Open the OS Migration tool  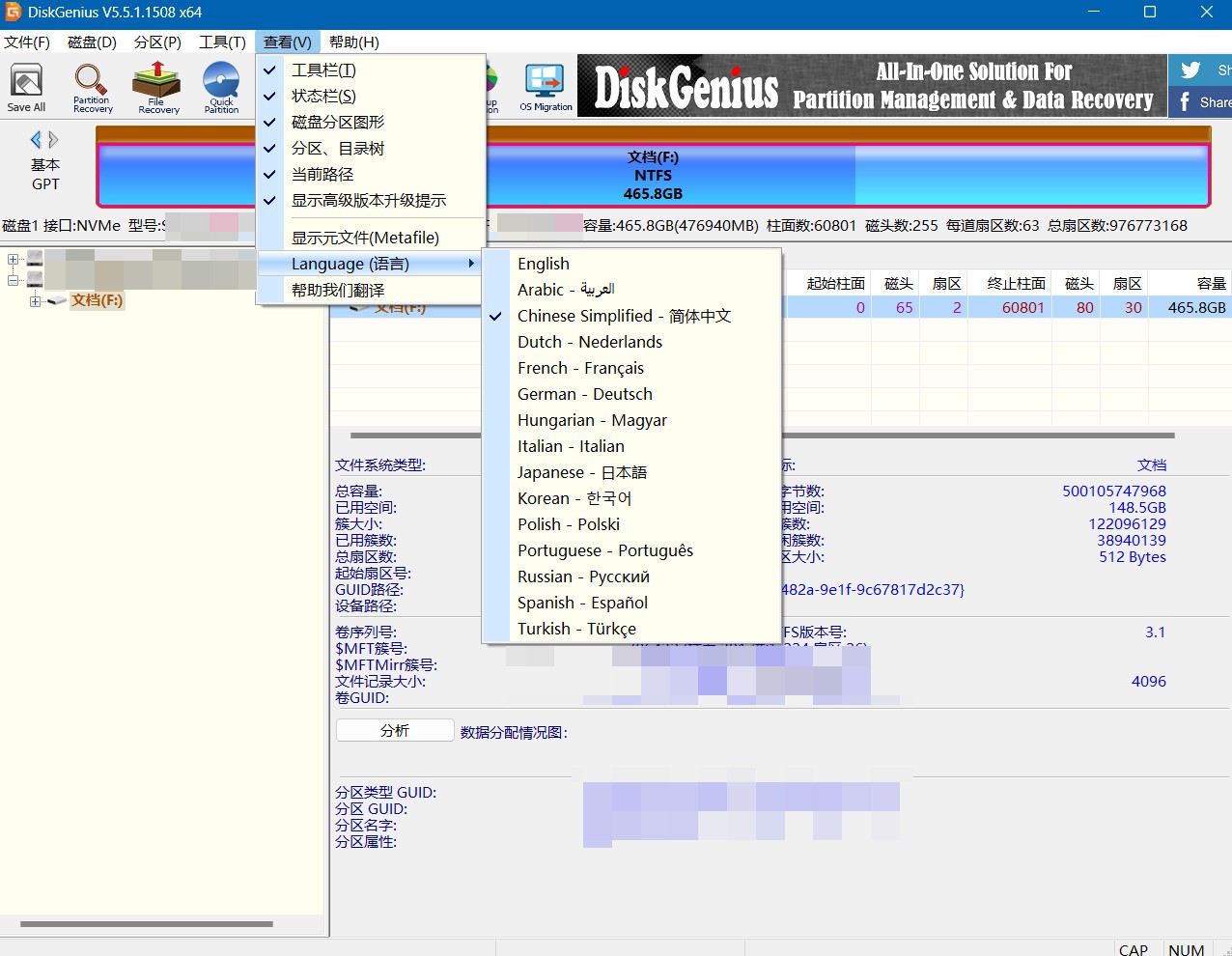click(x=546, y=87)
